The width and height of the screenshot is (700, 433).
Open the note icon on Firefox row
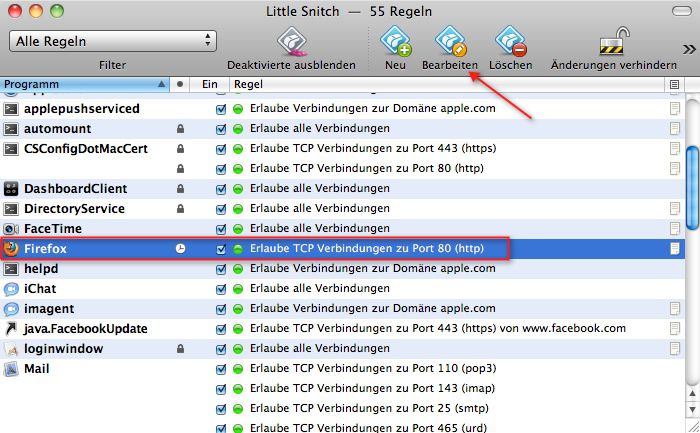pos(675,249)
